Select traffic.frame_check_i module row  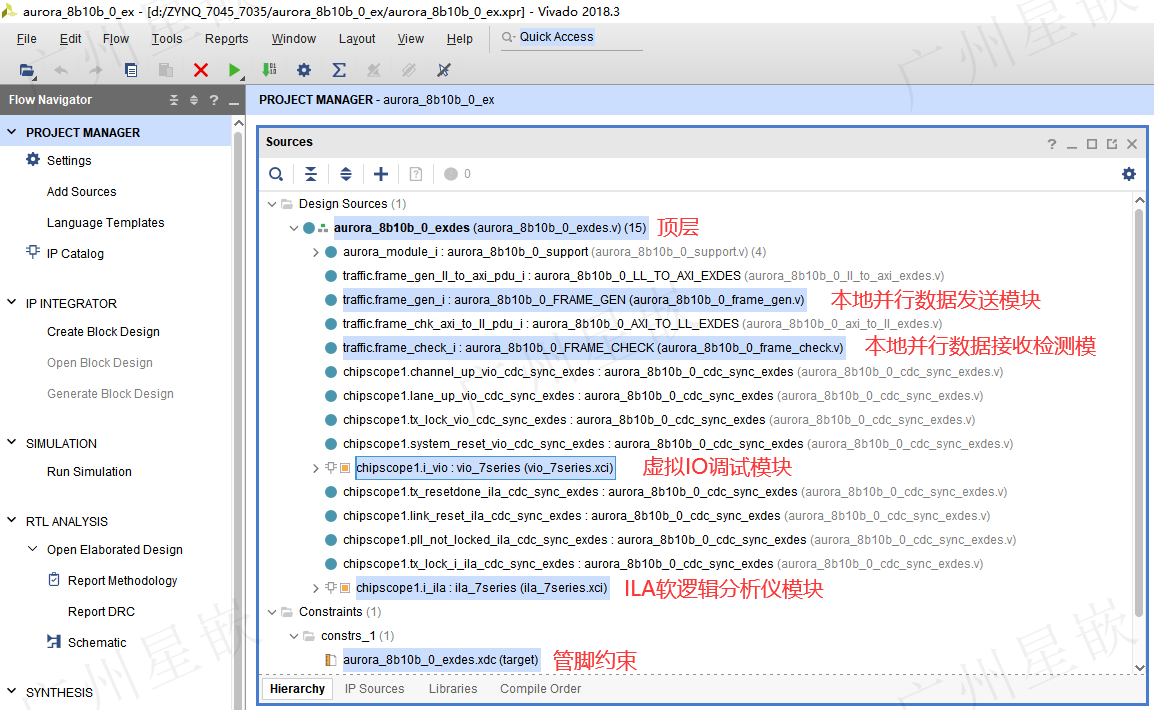point(592,348)
